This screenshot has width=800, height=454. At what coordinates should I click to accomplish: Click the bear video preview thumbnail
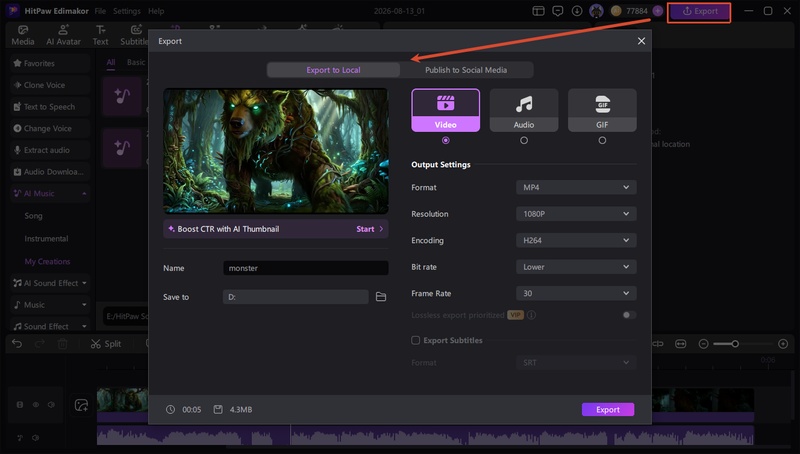click(276, 152)
